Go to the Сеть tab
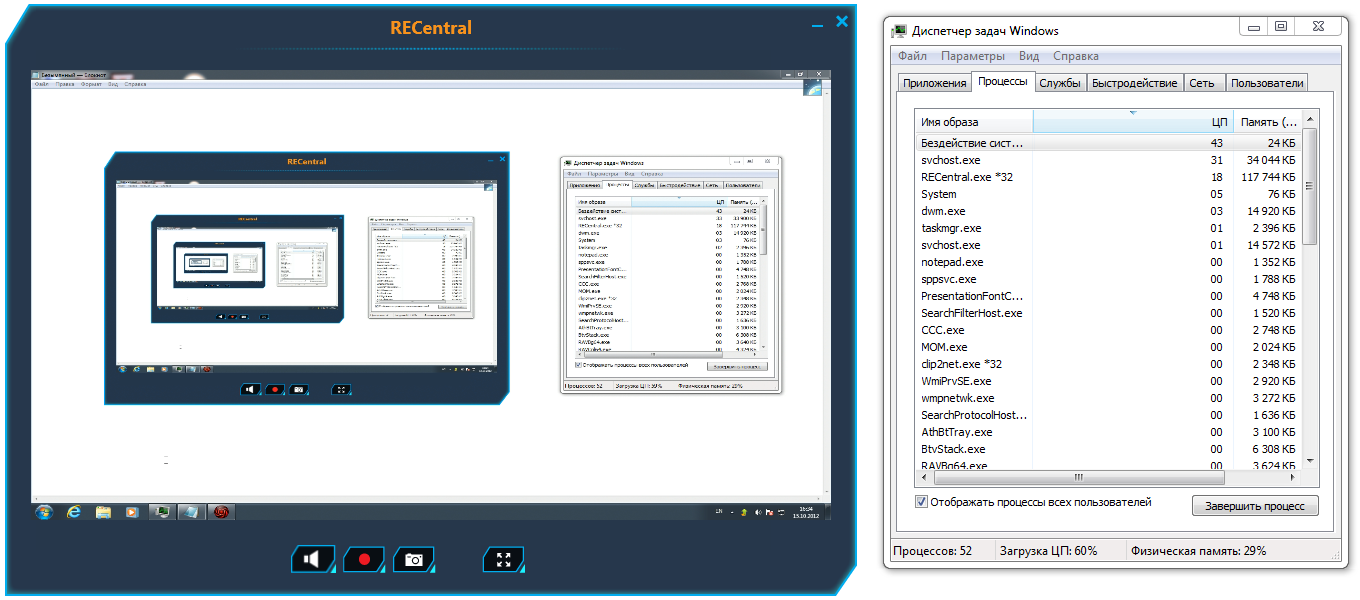Screen dimensions: 1360x600 tap(1203, 83)
